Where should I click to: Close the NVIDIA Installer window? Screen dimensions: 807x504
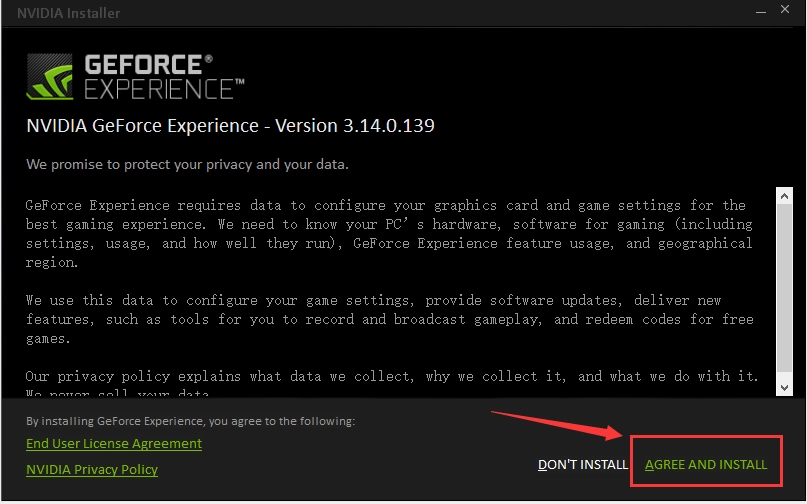(785, 13)
